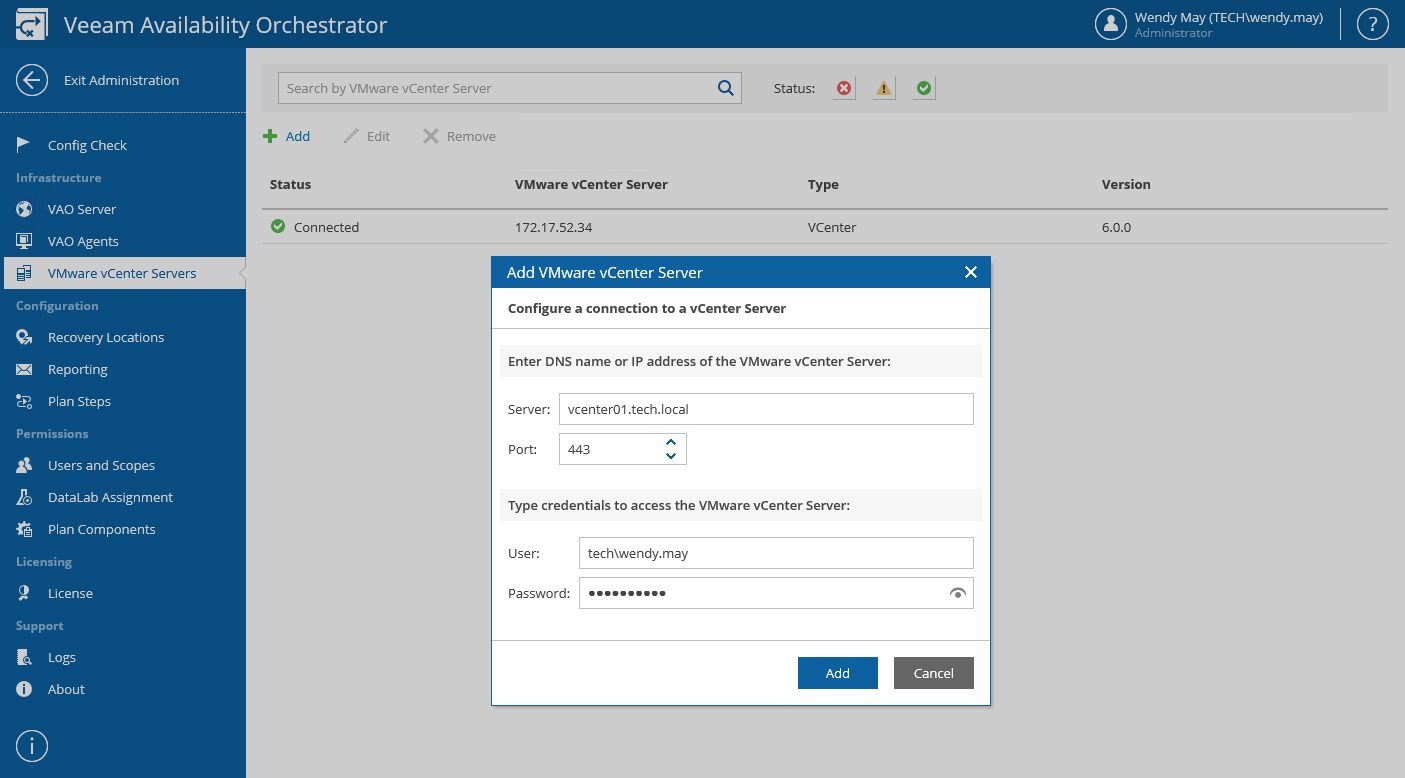The width and height of the screenshot is (1405, 778).
Task: Click the Server name input field
Action: coord(766,409)
